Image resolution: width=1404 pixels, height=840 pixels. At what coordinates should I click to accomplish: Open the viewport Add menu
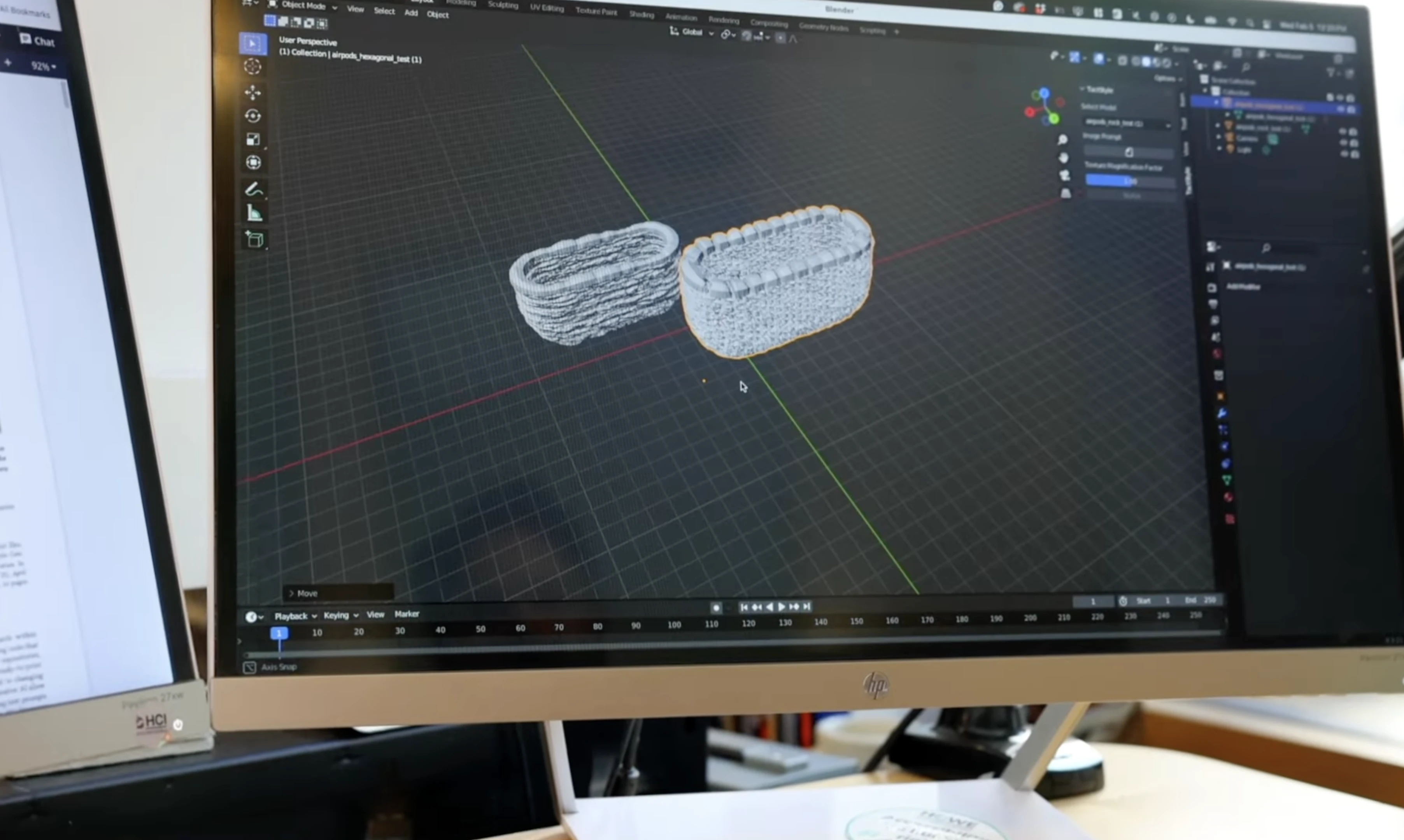point(411,12)
